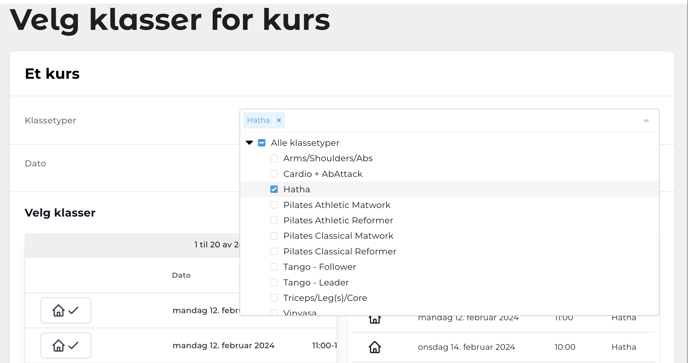This screenshot has height=363, width=688.
Task: Remove the Hatha tag with its x
Action: pyautogui.click(x=279, y=120)
